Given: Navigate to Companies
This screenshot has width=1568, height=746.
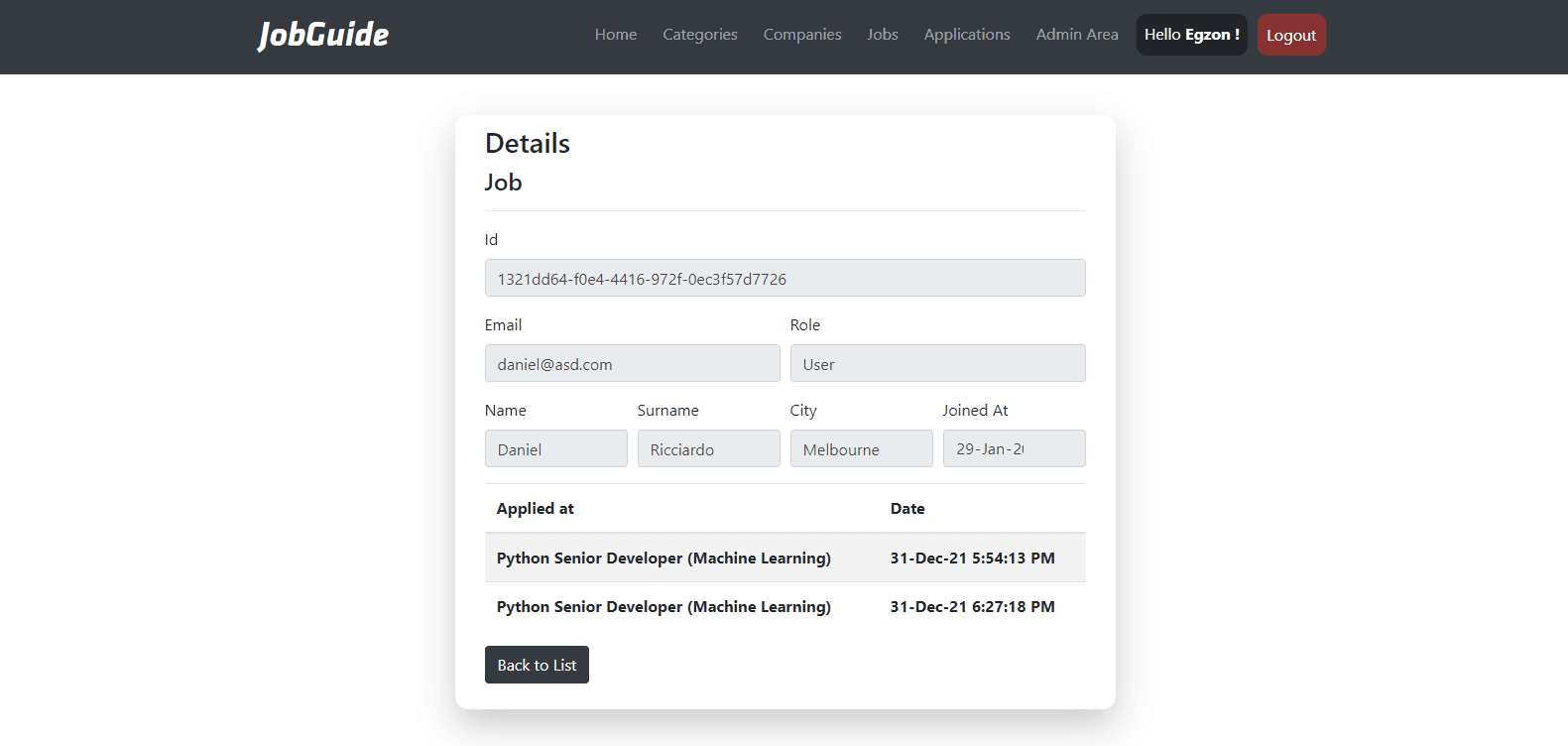Looking at the screenshot, I should click(x=801, y=35).
